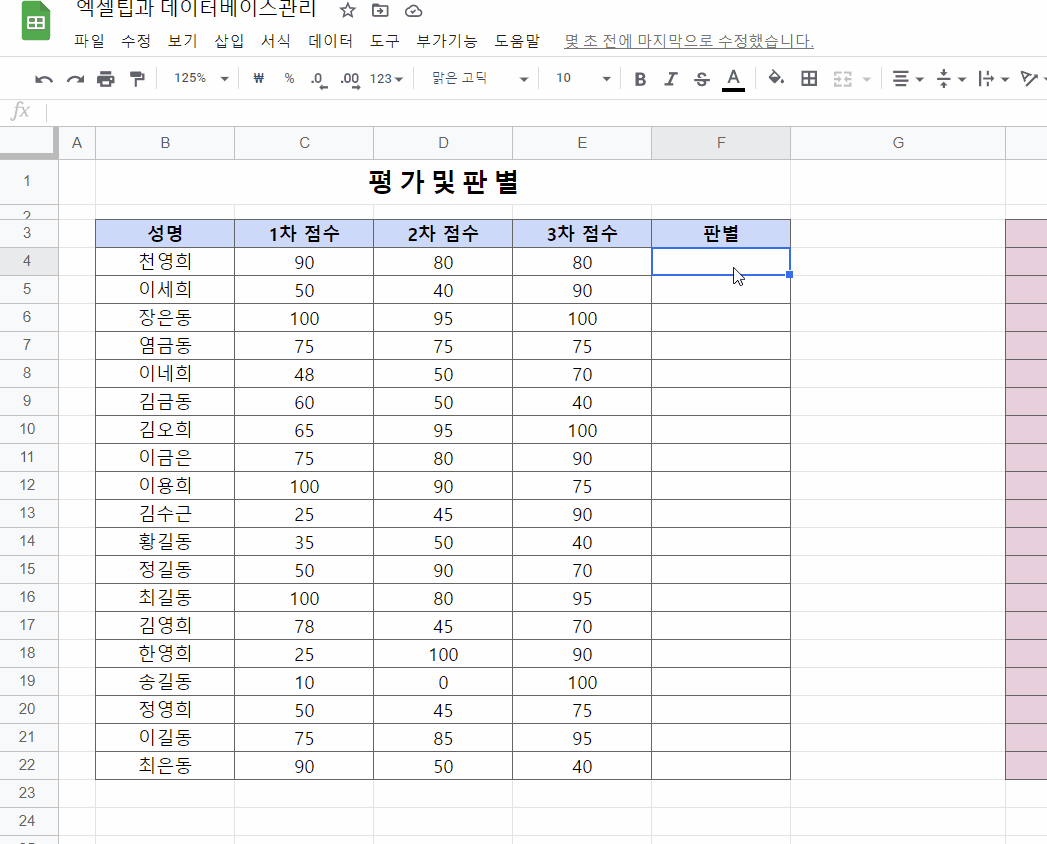Toggle Strikethrough formatting
The height and width of the screenshot is (844, 1047).
click(701, 79)
